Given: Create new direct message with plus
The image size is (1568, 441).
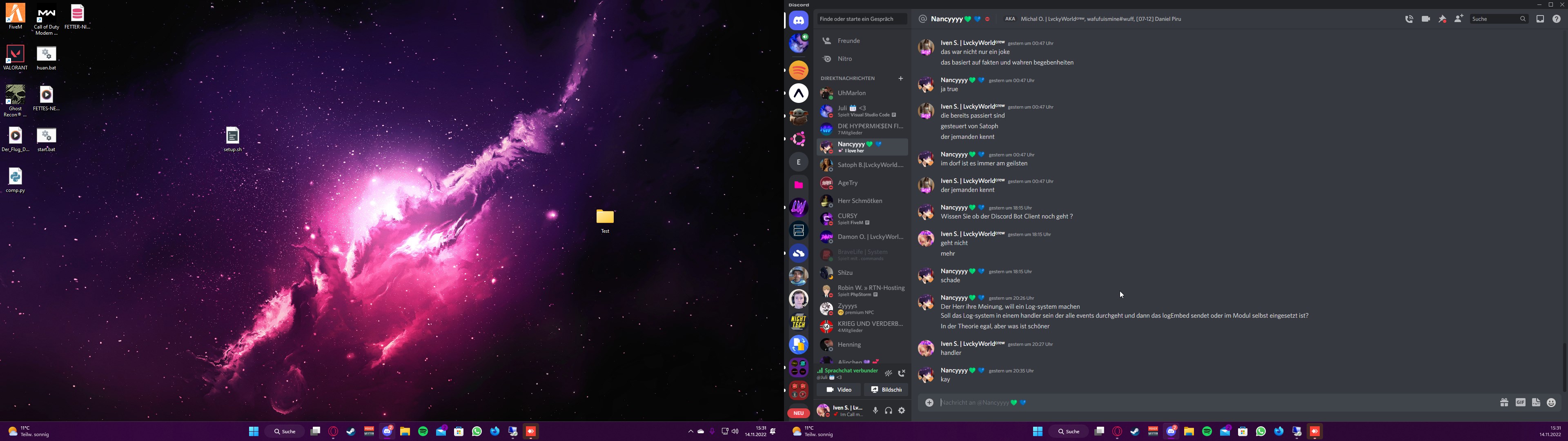Looking at the screenshot, I should pyautogui.click(x=901, y=78).
